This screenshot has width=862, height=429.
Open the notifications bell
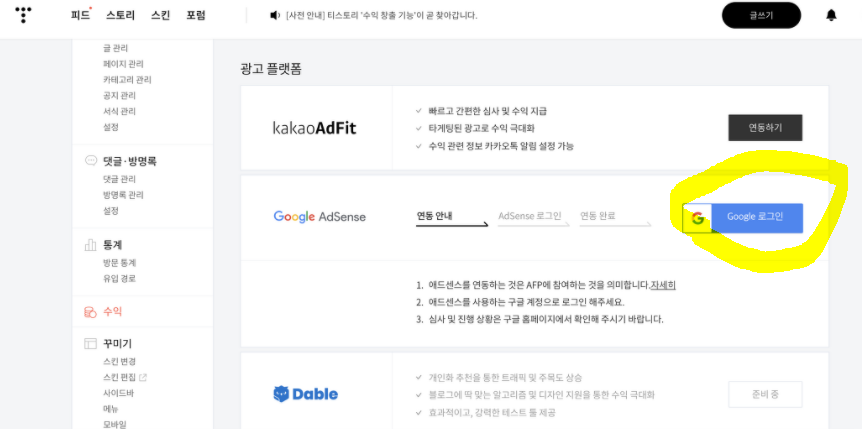pyautogui.click(x=831, y=15)
